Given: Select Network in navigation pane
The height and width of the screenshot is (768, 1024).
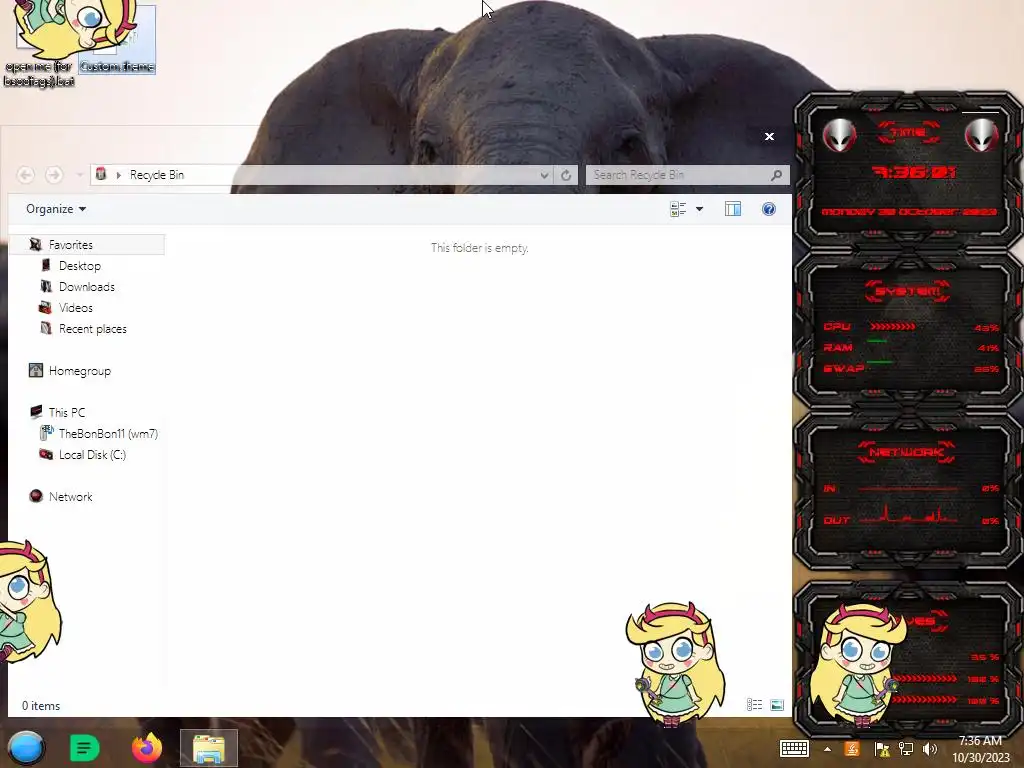Looking at the screenshot, I should click(71, 496).
